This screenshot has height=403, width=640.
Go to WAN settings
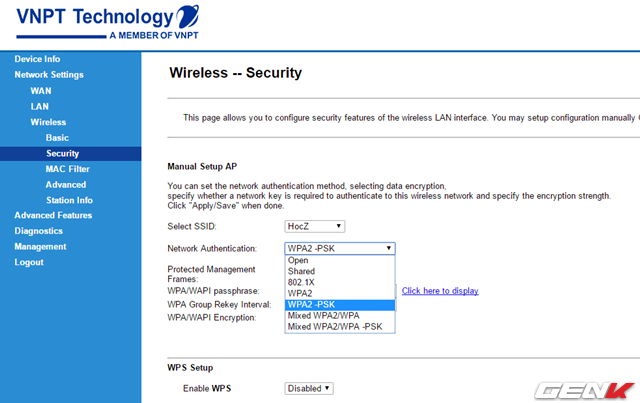41,91
